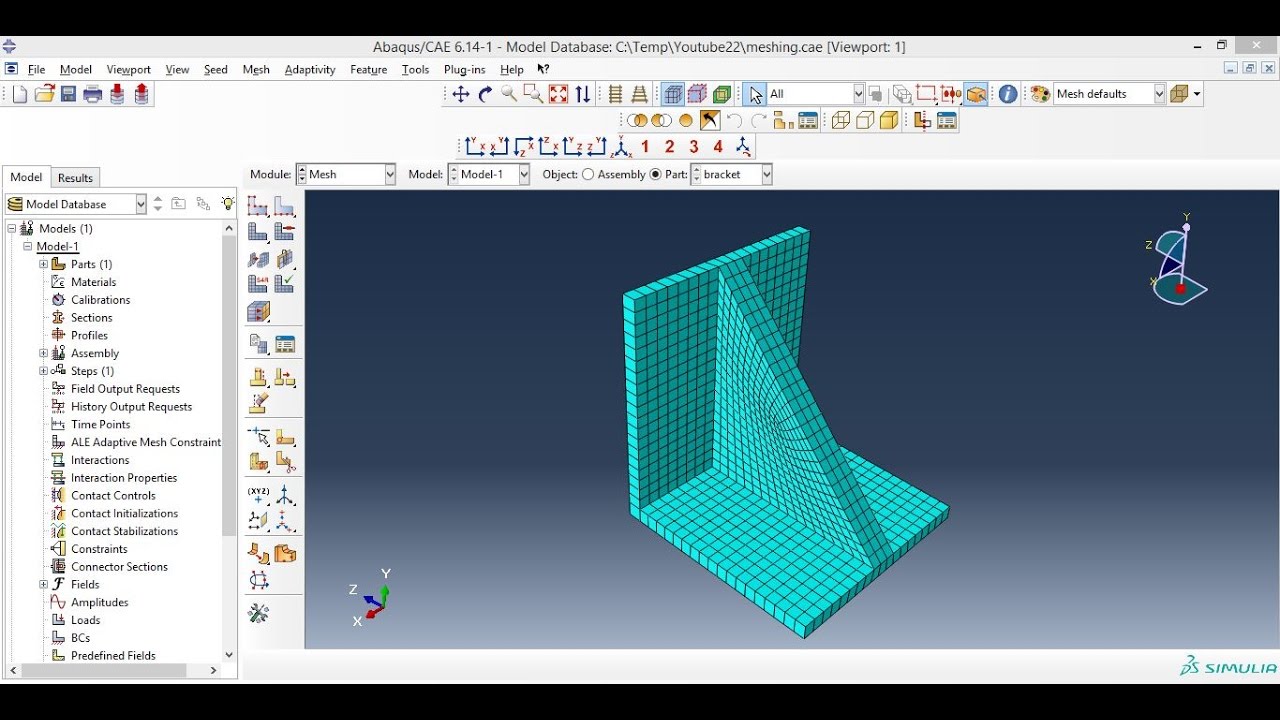The height and width of the screenshot is (720, 1280).
Task: Select BCs in the model tree
Action: coord(80,638)
